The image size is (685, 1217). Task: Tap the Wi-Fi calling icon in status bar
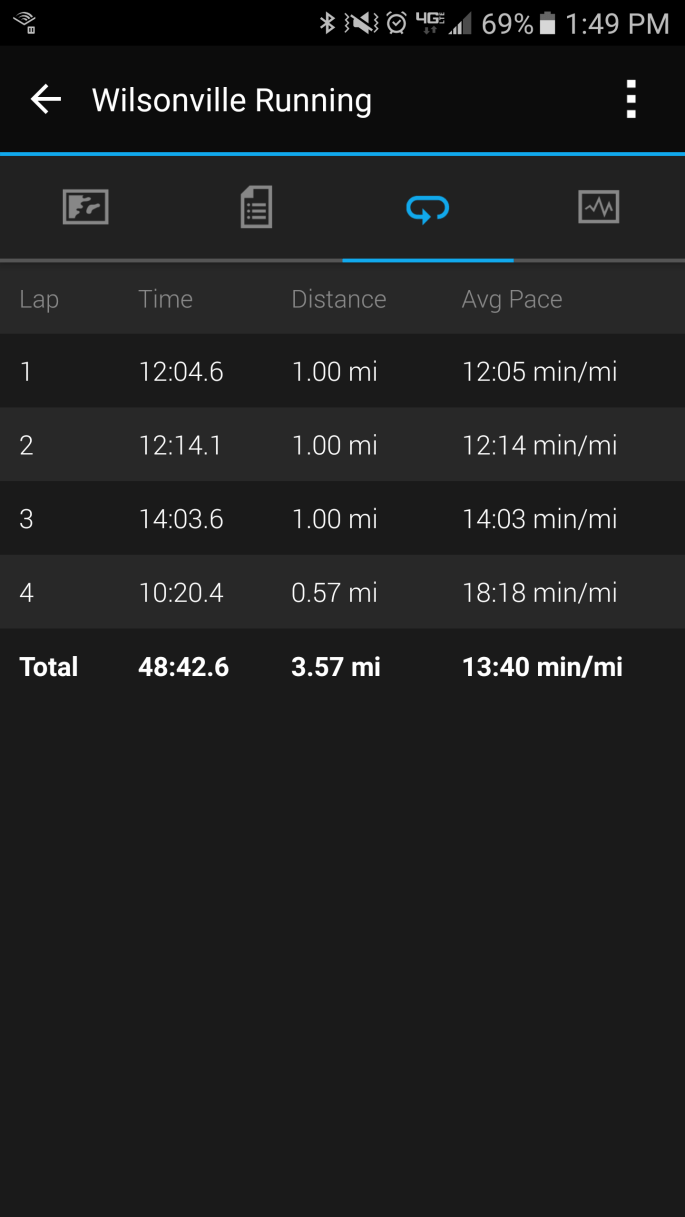25,21
